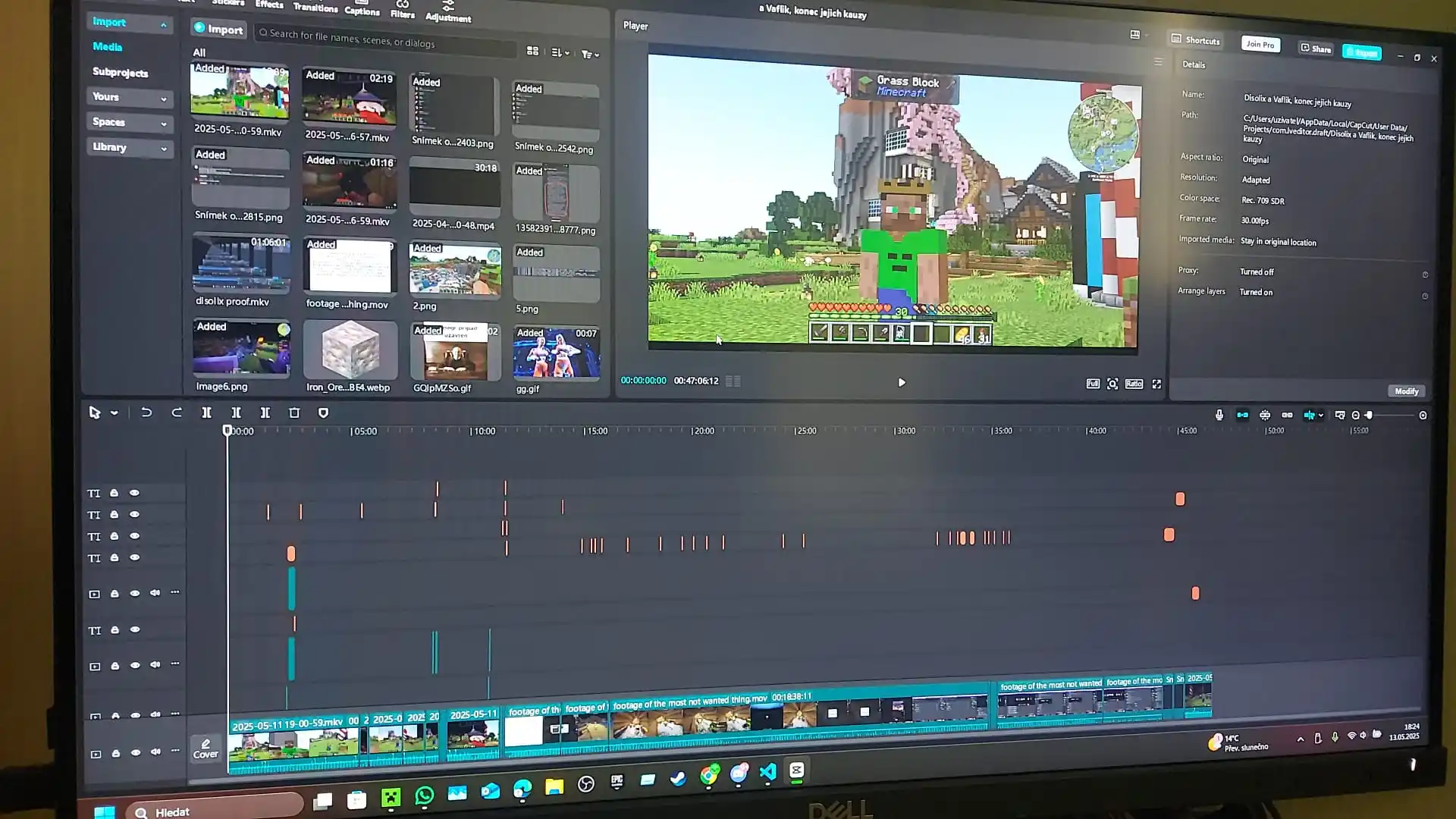
Task: Toggle the main track magnet
Action: point(1242,415)
